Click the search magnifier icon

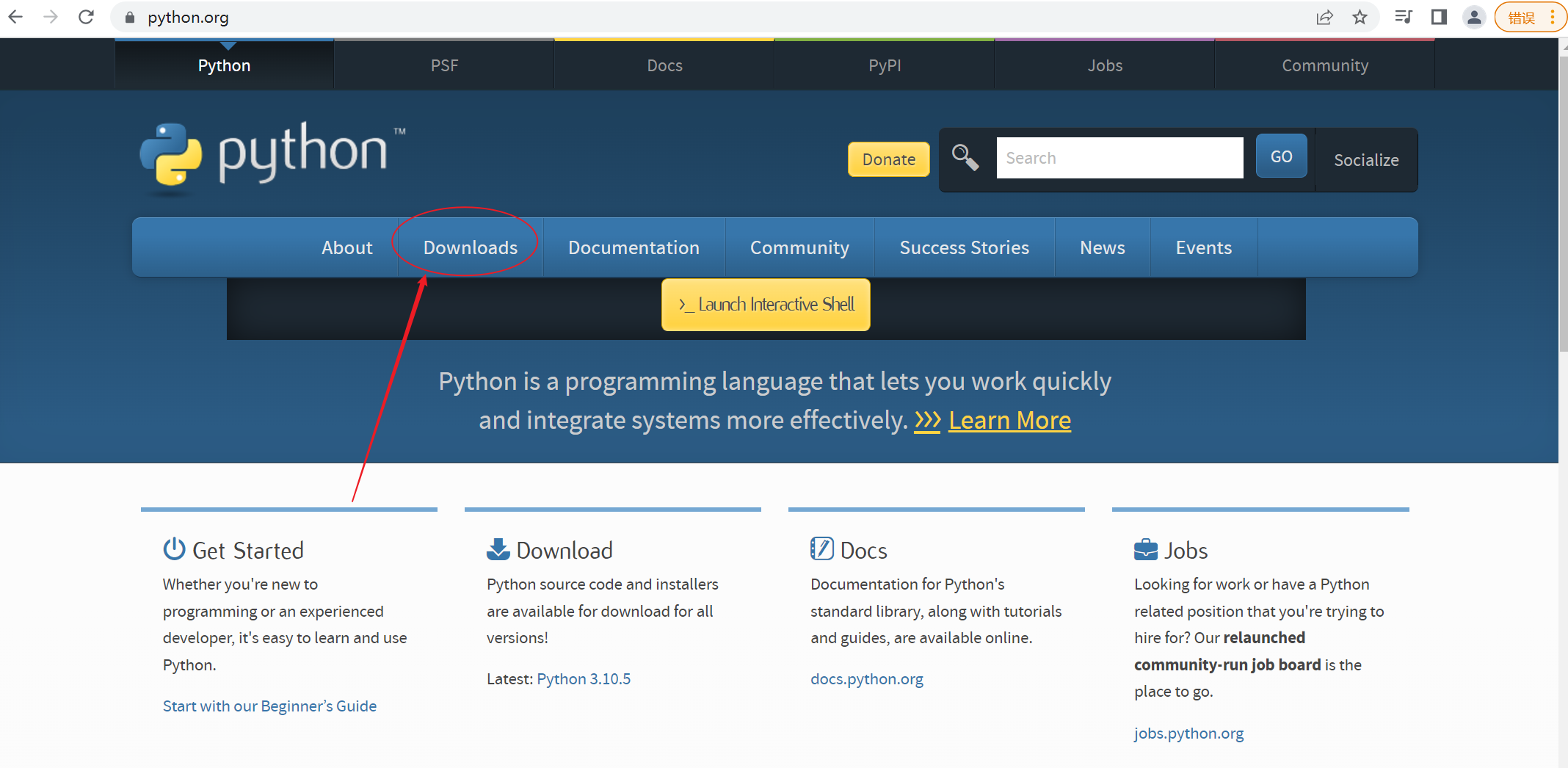click(965, 158)
